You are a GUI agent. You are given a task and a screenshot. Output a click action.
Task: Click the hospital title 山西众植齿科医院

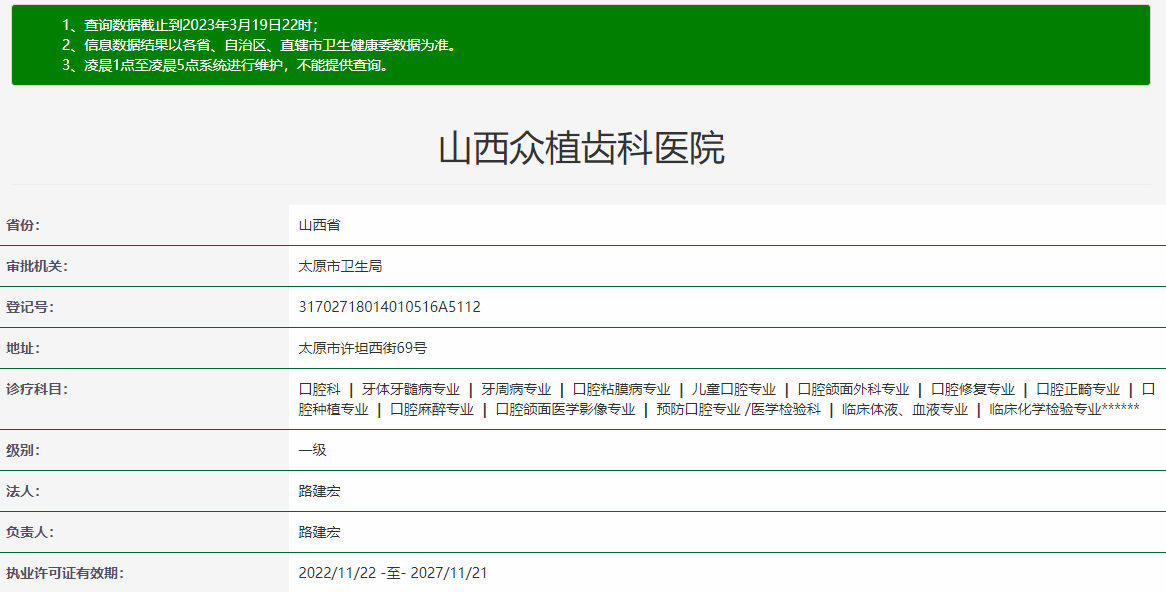pos(582,148)
